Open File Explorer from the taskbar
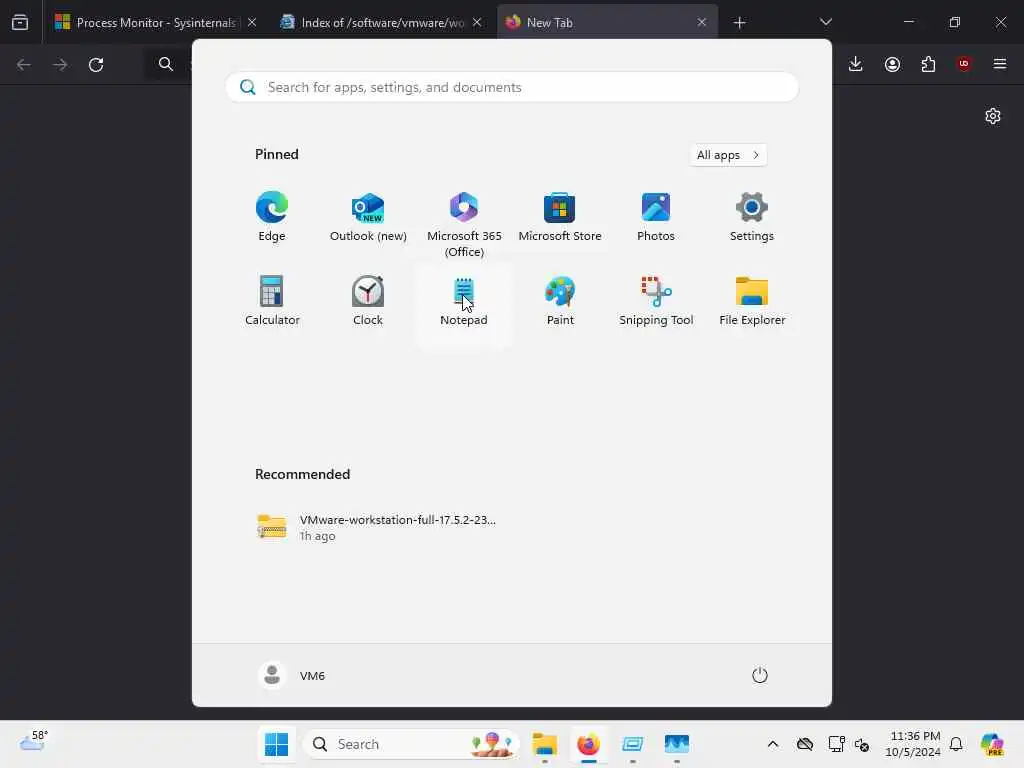The width and height of the screenshot is (1024, 768). 544,744
